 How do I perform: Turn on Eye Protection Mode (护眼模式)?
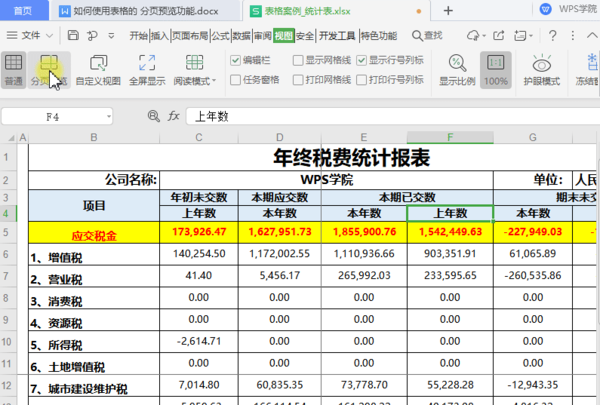tap(542, 70)
